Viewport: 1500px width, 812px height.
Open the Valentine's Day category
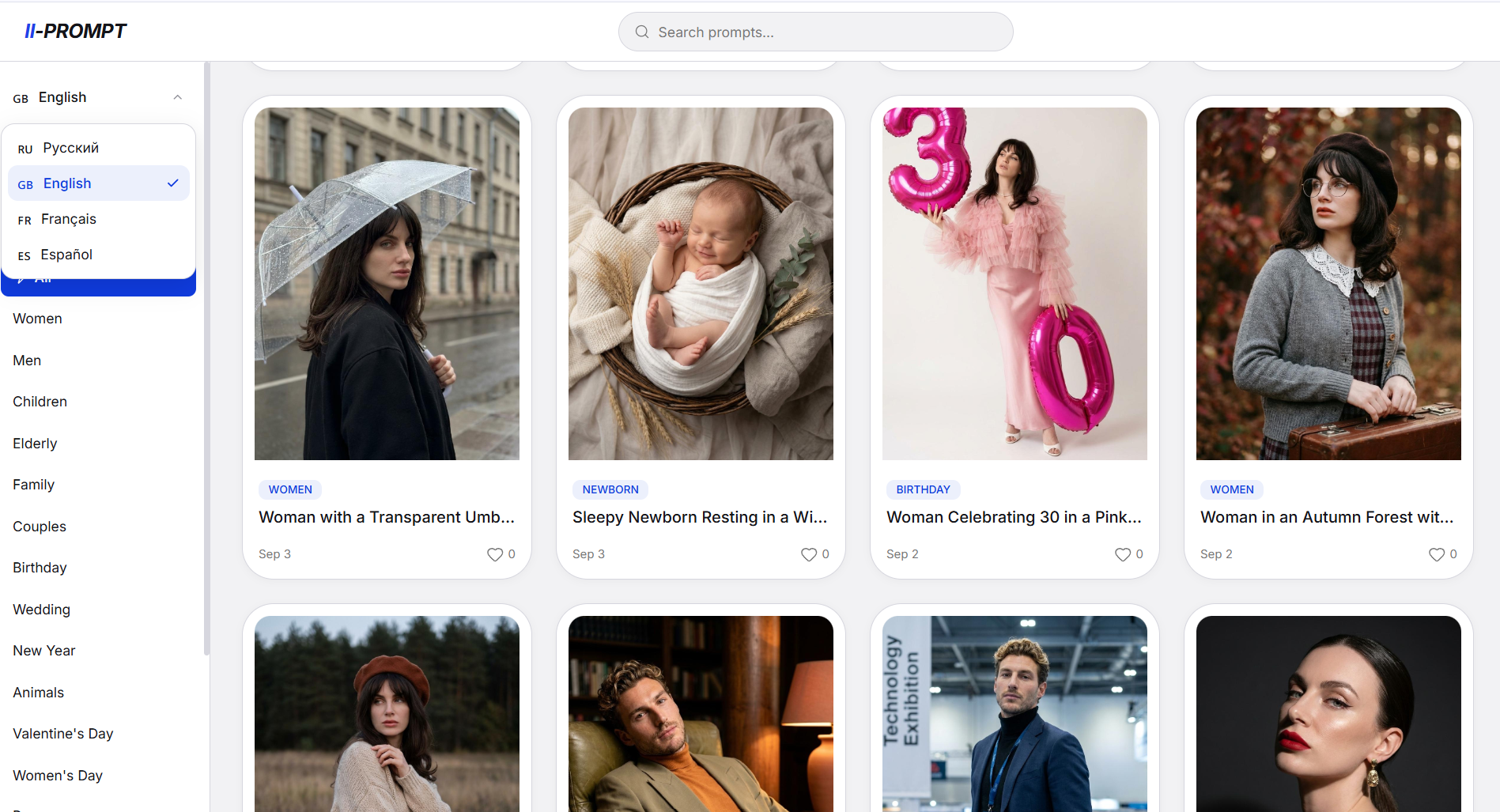63,734
